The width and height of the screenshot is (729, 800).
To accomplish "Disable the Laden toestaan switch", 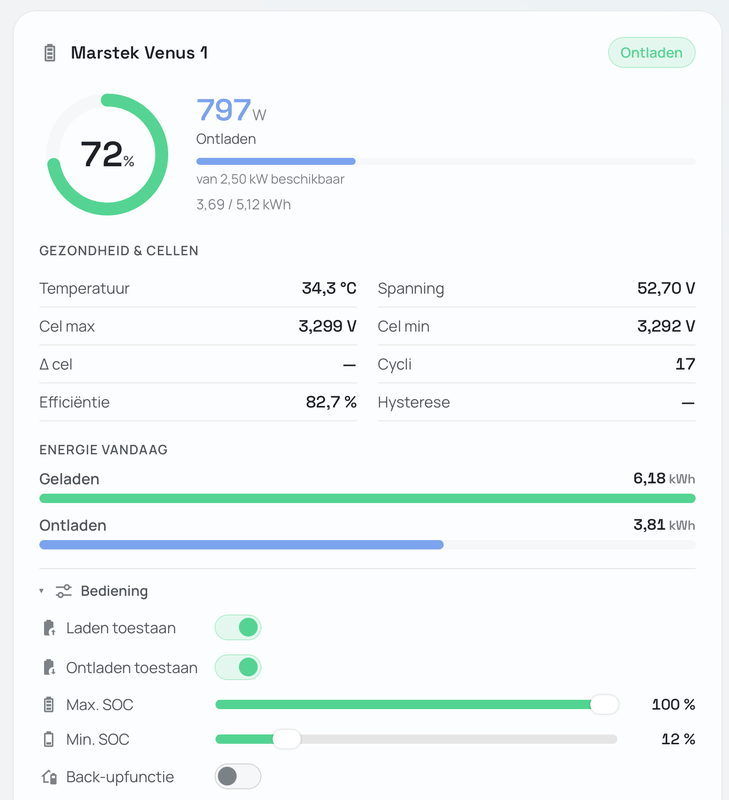I will point(238,628).
